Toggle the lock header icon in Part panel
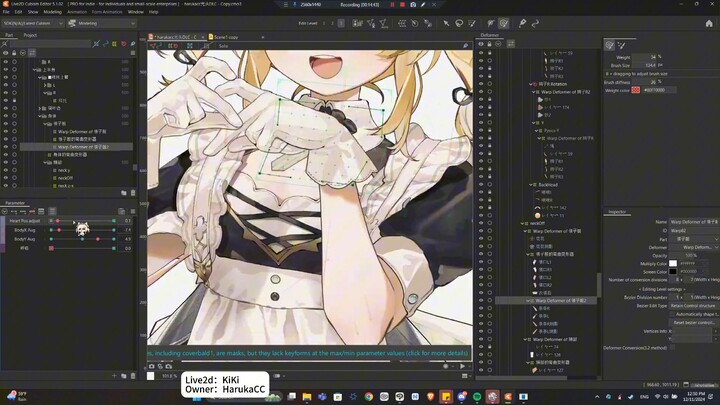The width and height of the screenshot is (720, 405). 14,53
